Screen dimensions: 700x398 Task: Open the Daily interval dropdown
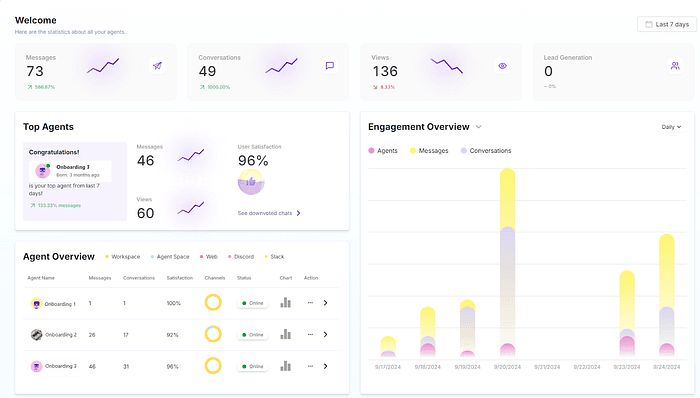pyautogui.click(x=671, y=127)
